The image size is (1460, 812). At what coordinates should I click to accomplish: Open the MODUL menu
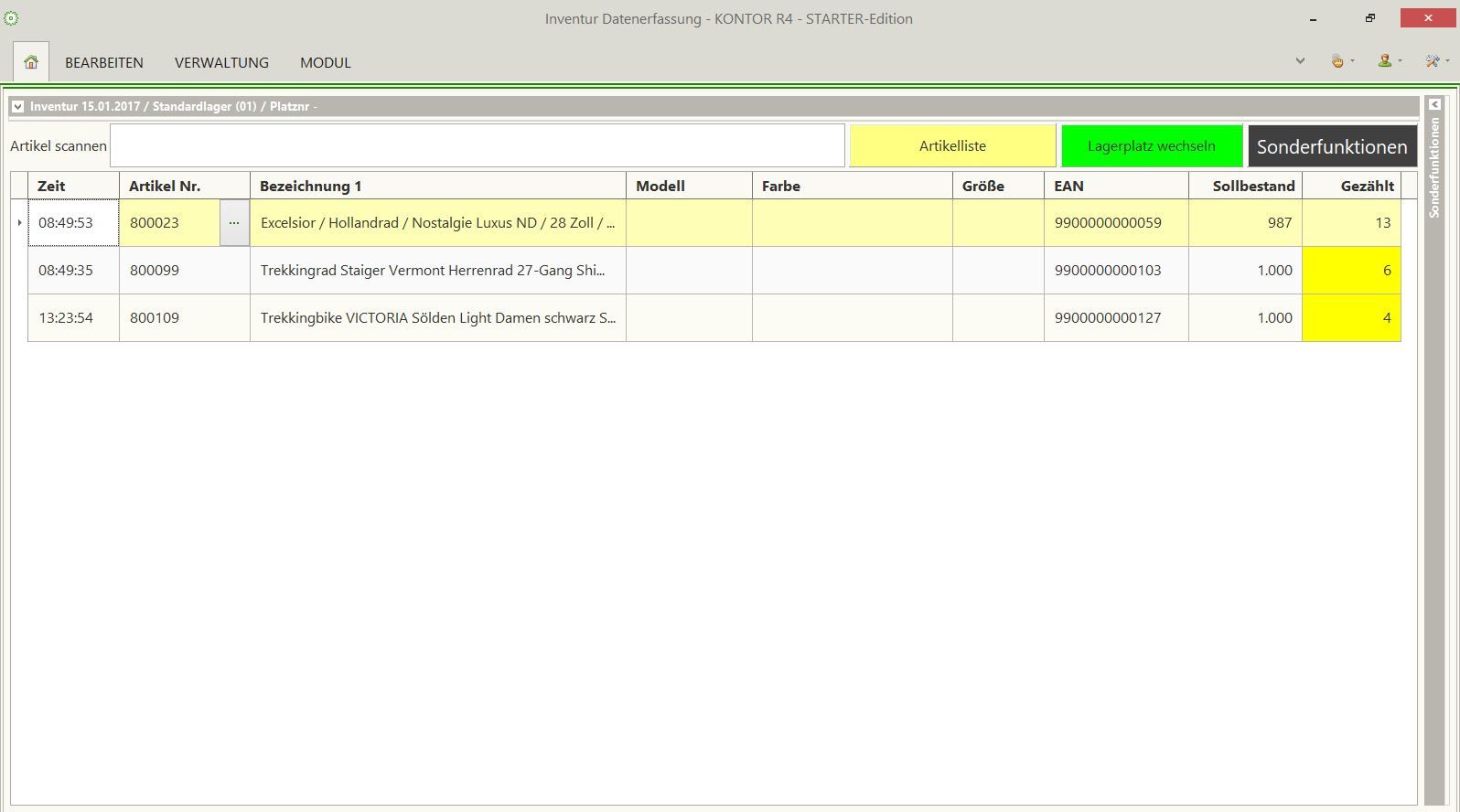[326, 63]
